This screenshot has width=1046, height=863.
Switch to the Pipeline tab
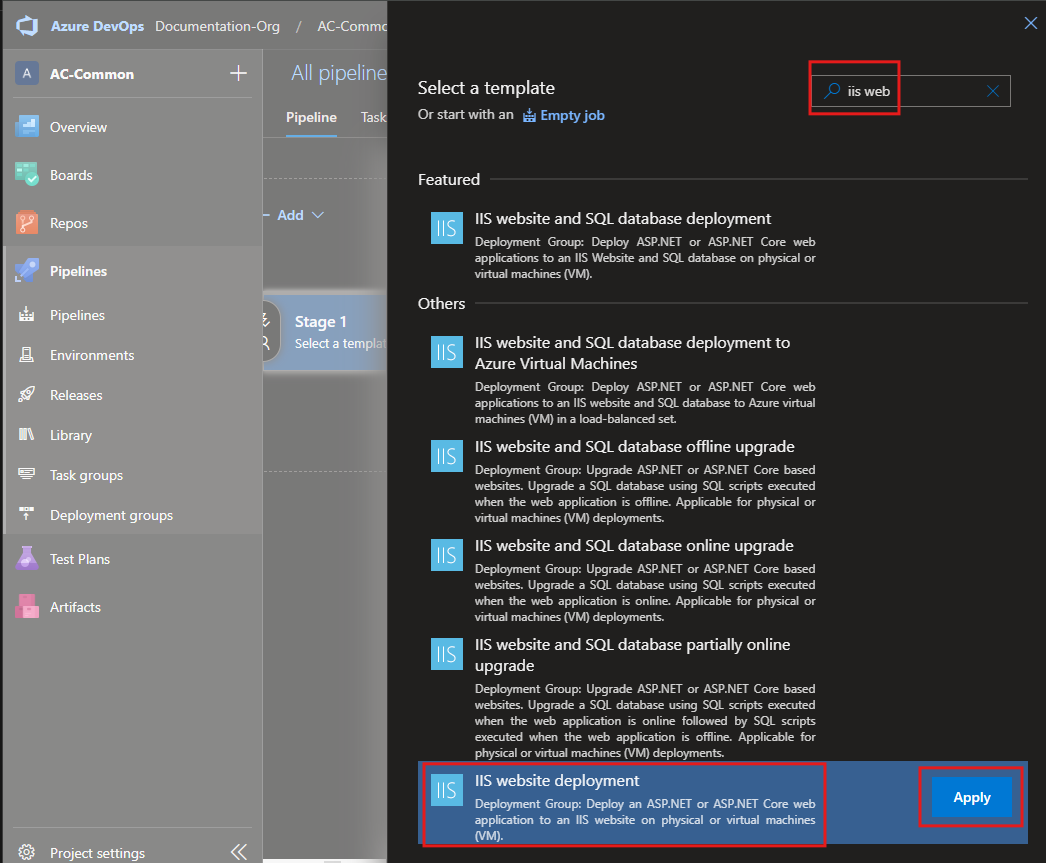(x=312, y=117)
